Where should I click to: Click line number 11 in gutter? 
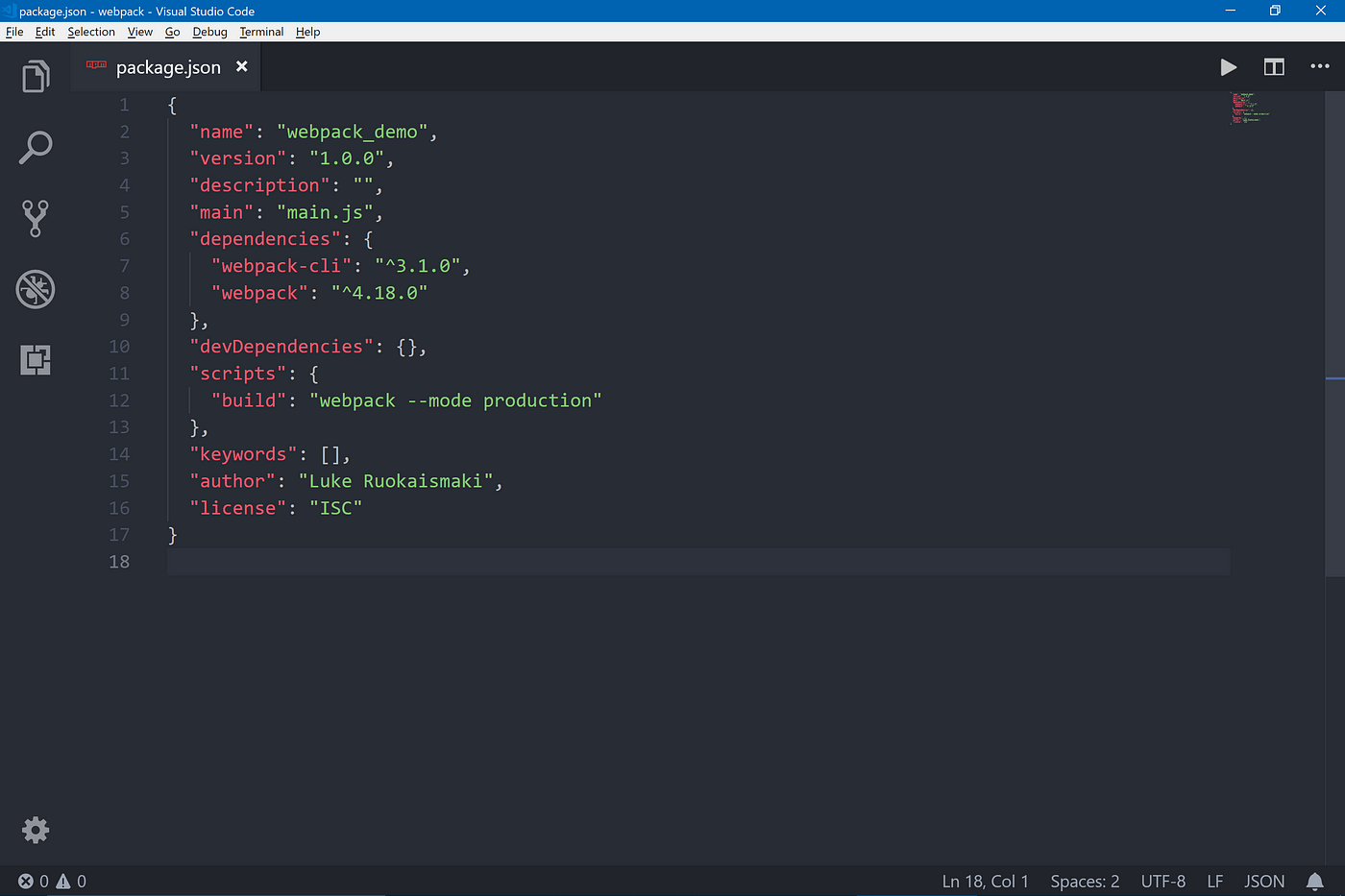tap(119, 374)
